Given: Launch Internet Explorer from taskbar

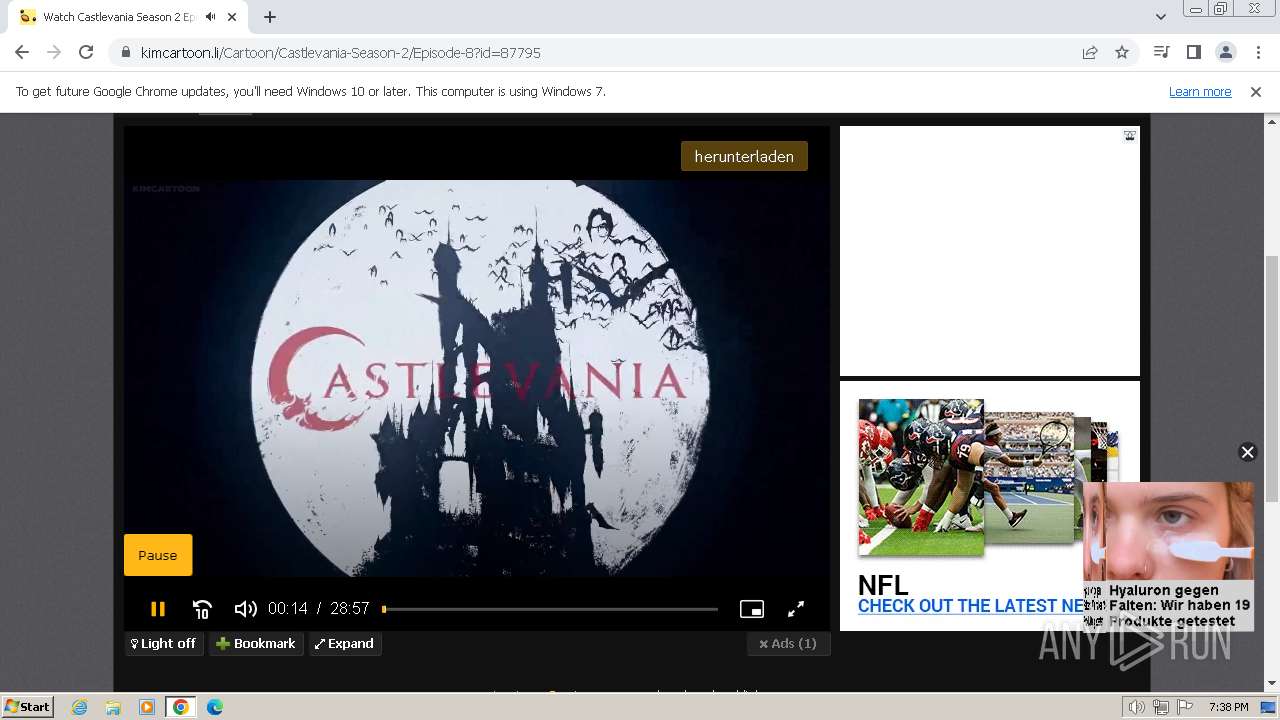Looking at the screenshot, I should coord(80,707).
